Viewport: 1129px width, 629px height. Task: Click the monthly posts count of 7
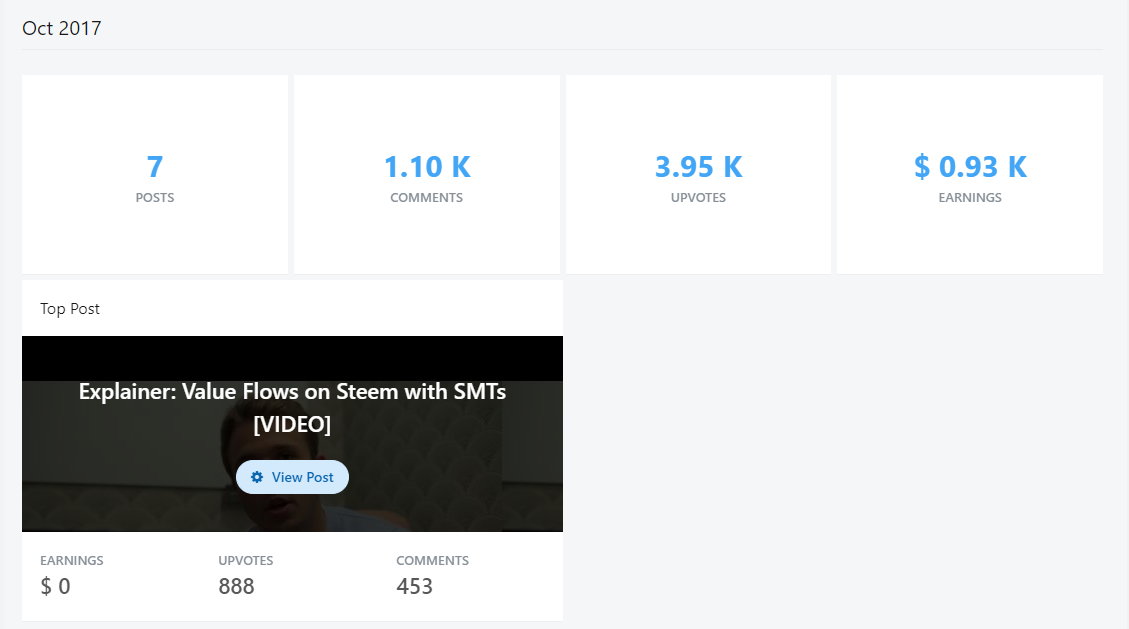point(155,166)
